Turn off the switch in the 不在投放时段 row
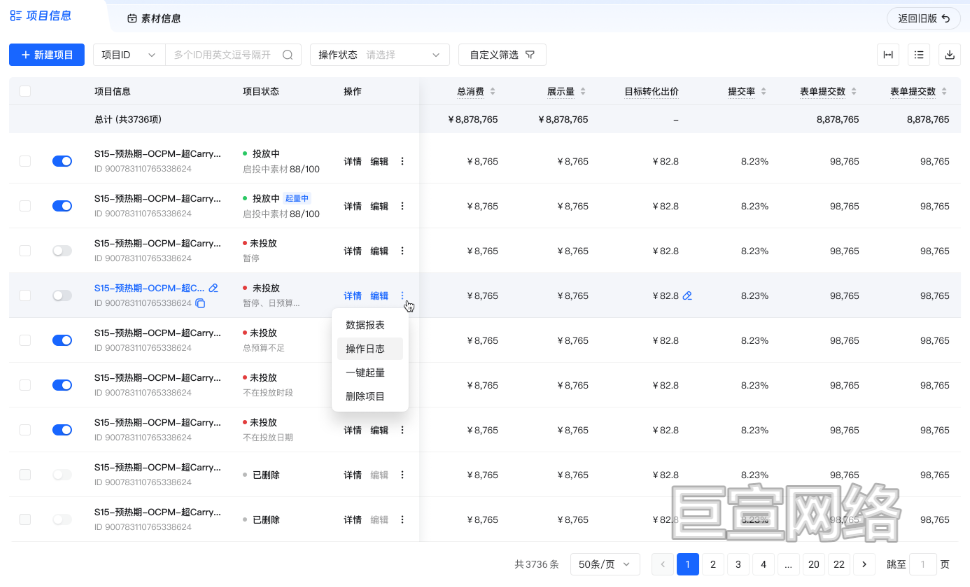The height and width of the screenshot is (587, 970). pos(62,385)
